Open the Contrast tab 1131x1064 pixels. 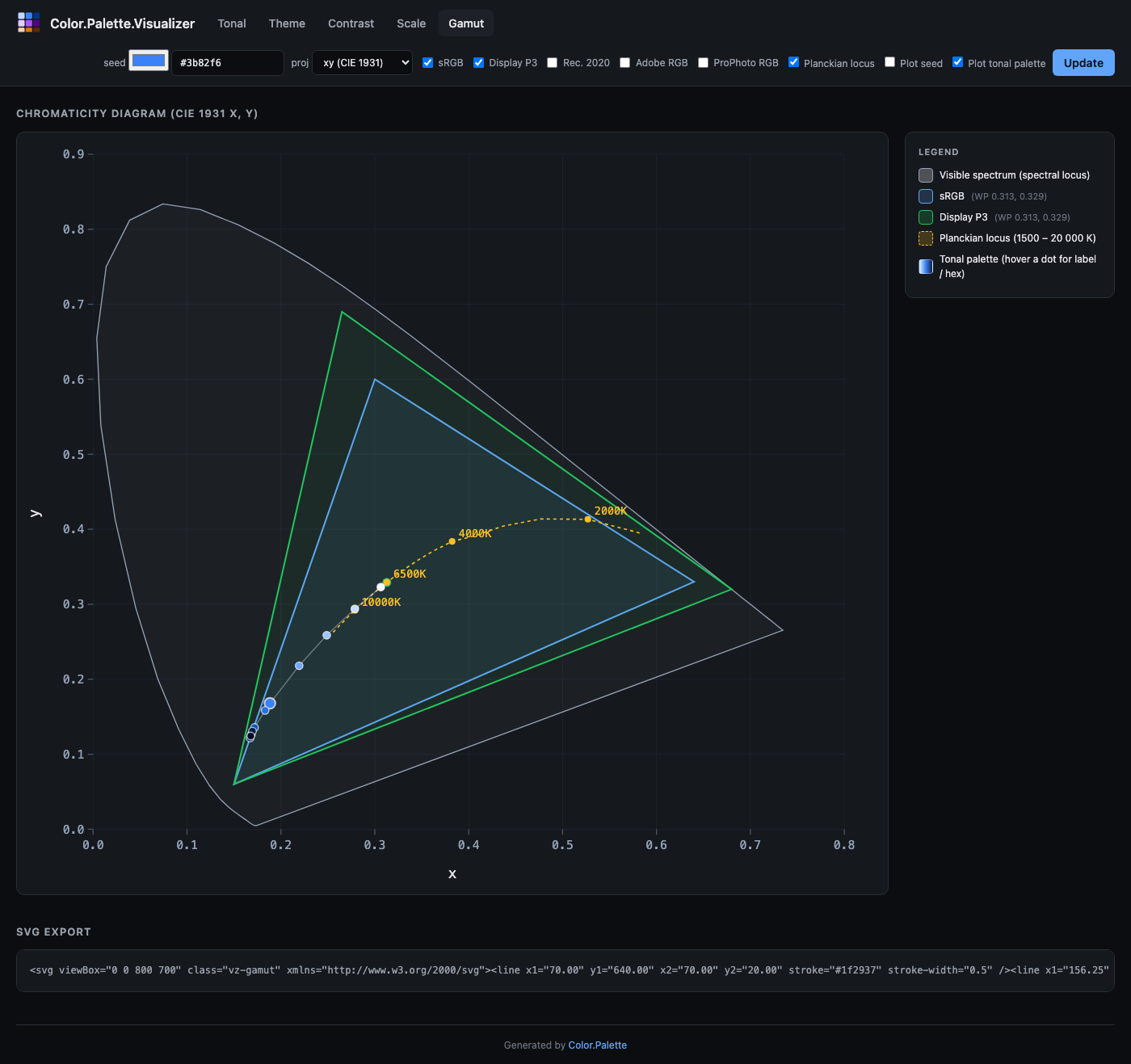click(351, 23)
